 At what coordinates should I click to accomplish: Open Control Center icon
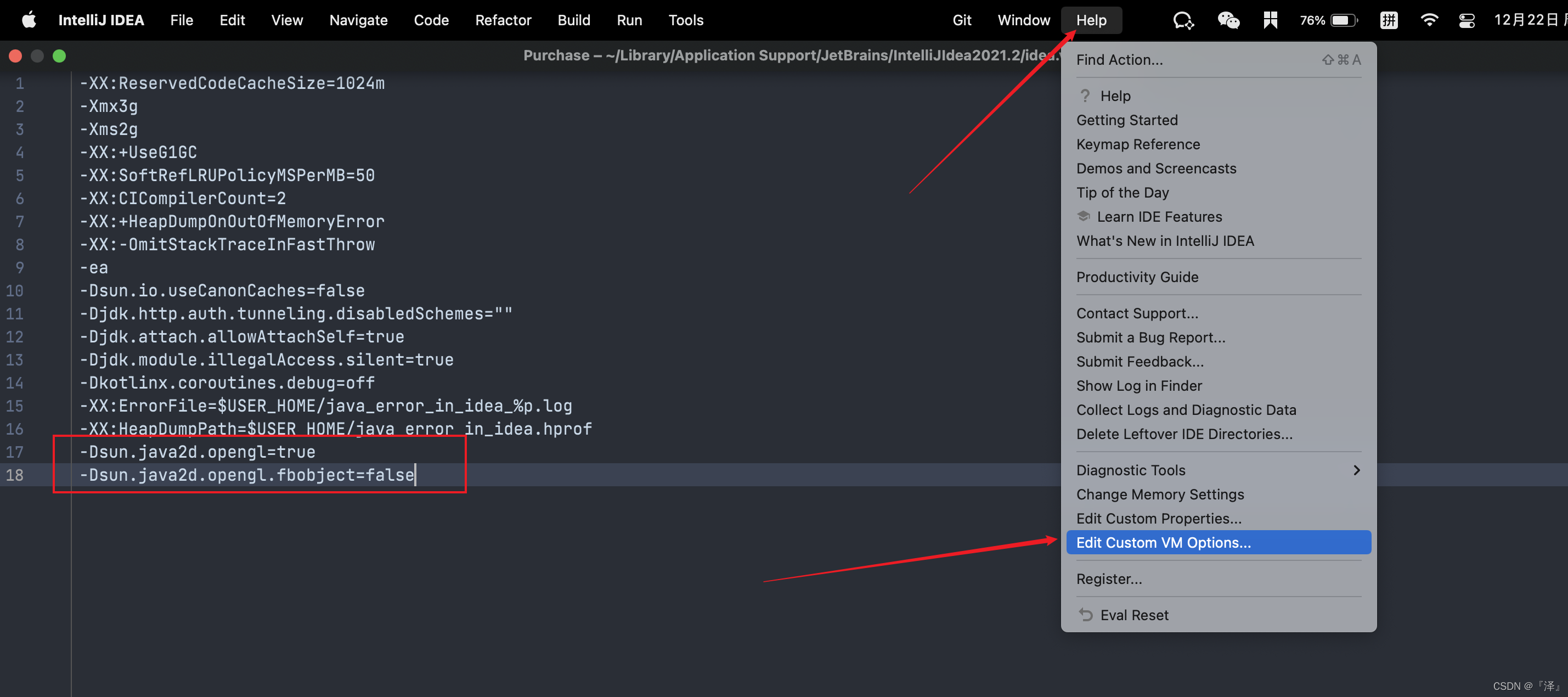(x=1467, y=21)
